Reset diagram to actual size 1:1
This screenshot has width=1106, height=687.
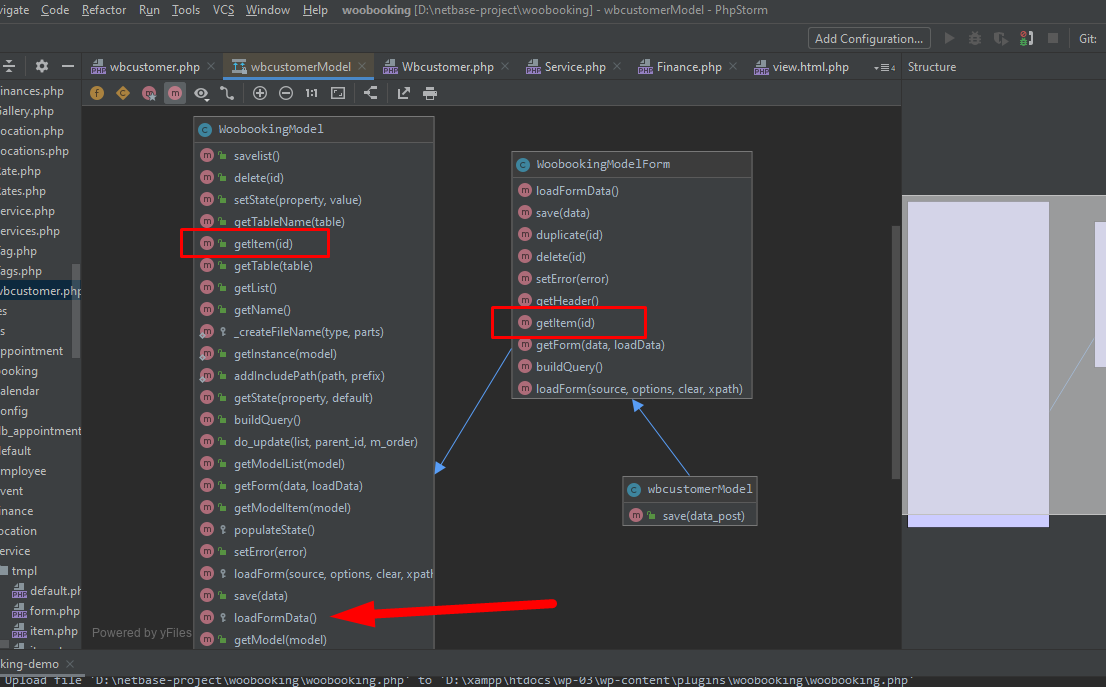pos(312,93)
